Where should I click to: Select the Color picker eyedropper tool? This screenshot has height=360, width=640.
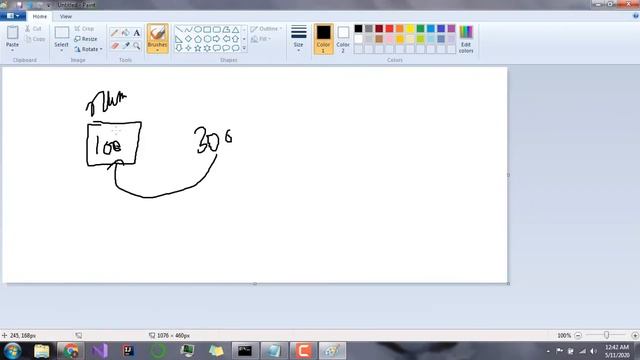pyautogui.click(x=126, y=45)
